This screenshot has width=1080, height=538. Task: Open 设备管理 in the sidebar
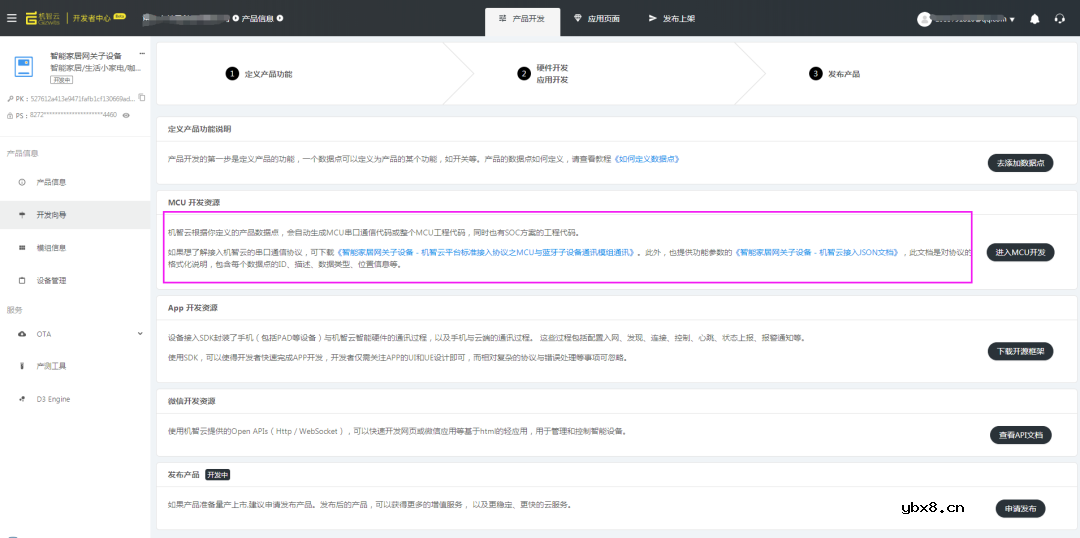click(75, 280)
